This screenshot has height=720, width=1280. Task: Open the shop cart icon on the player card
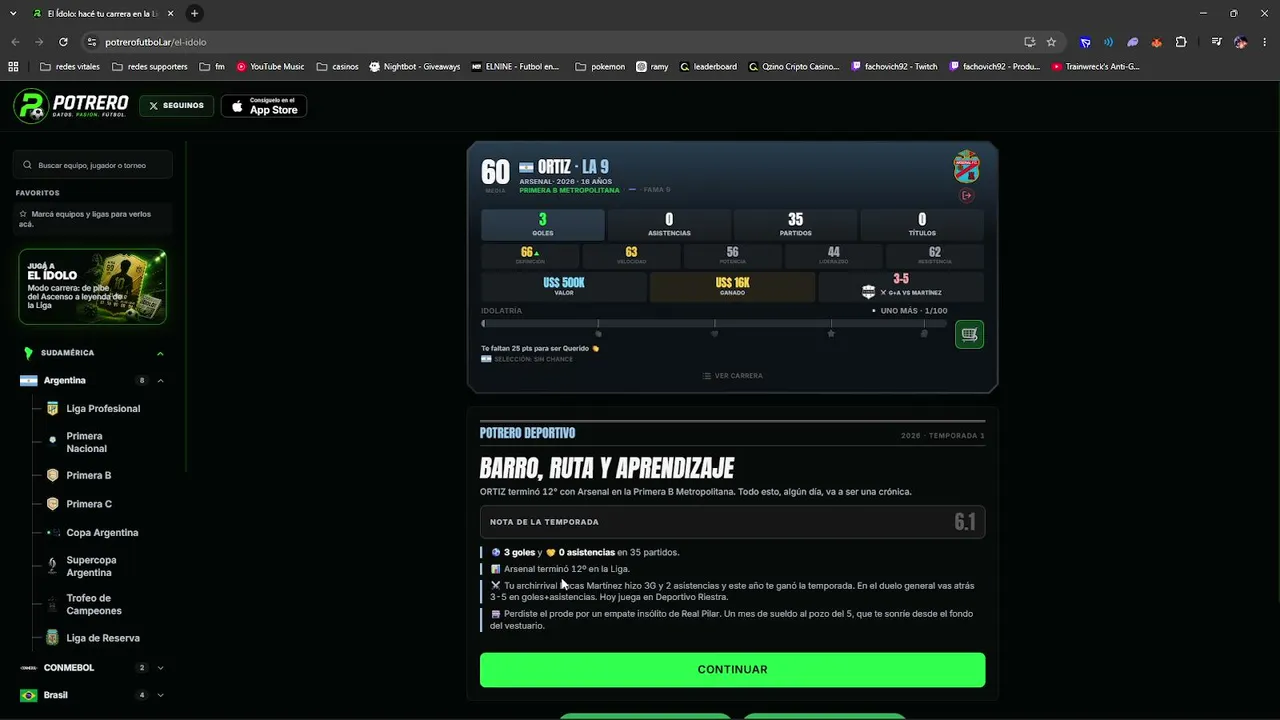(969, 334)
